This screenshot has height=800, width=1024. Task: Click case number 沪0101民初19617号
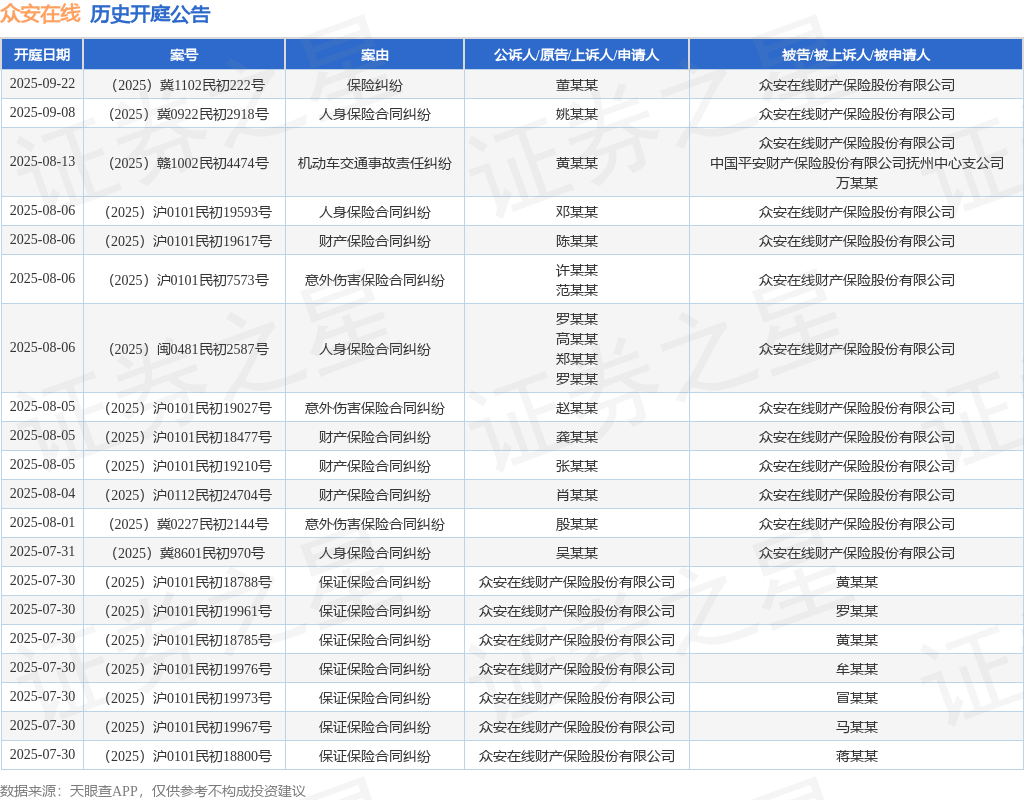[x=188, y=241]
